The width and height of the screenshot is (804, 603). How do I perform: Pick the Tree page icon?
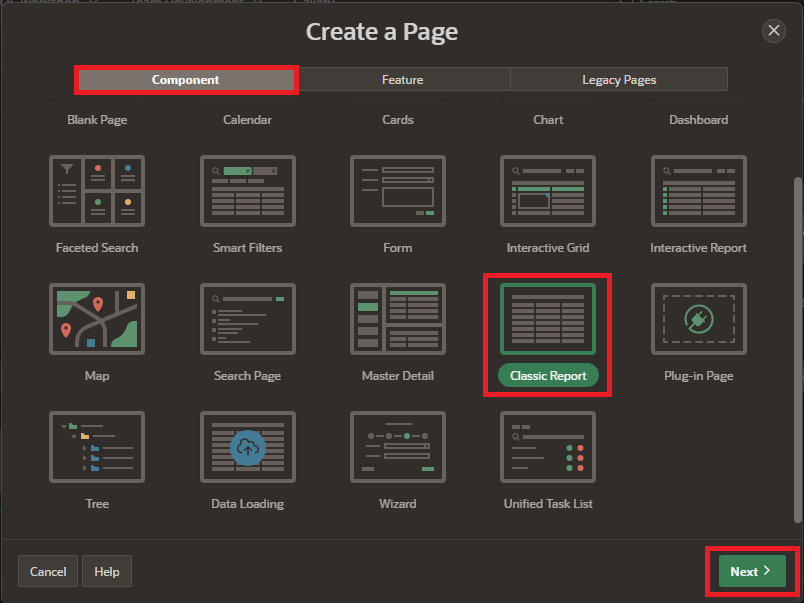pos(97,447)
